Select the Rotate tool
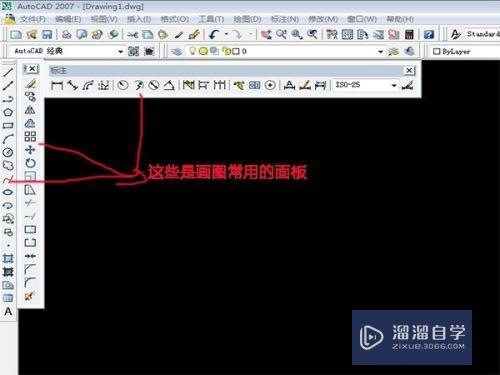The image size is (500, 375). 30,163
